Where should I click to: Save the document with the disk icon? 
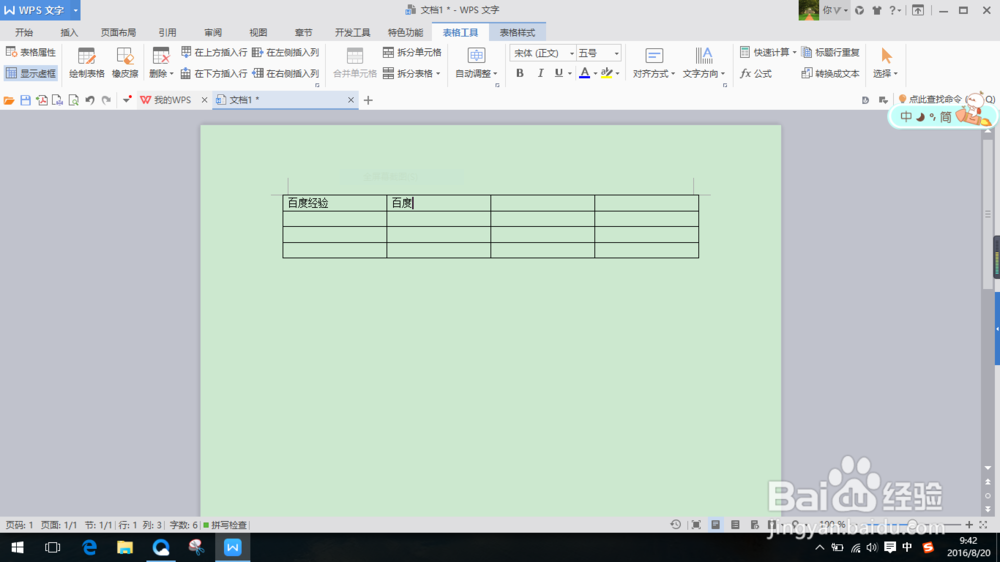(x=26, y=100)
